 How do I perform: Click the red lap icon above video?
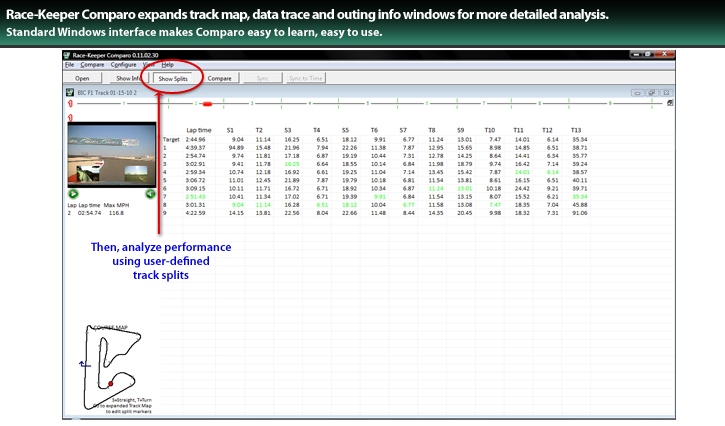pos(70,118)
